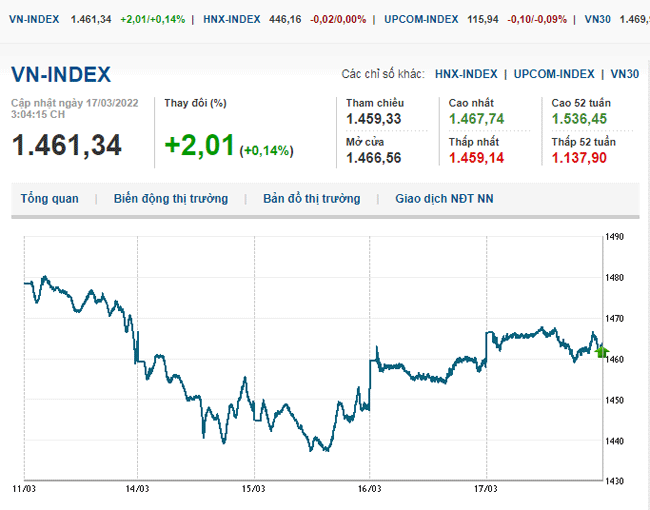Open the Tổng quan tab

point(49,199)
